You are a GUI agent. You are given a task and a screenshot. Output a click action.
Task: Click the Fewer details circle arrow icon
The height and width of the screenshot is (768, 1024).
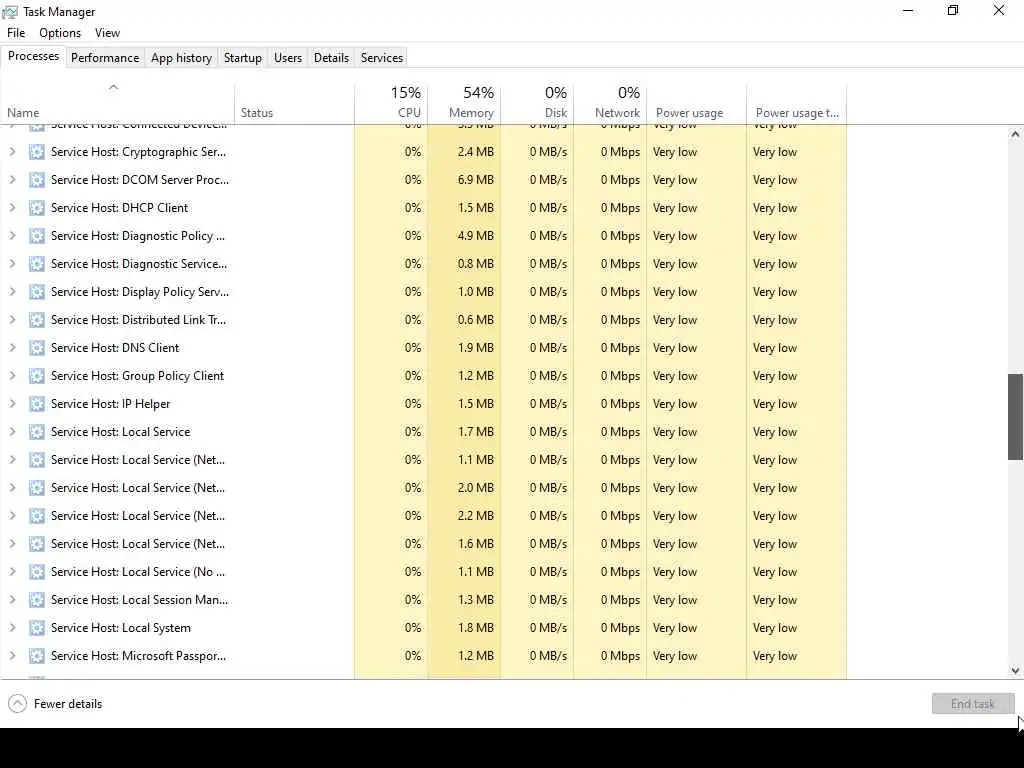17,704
